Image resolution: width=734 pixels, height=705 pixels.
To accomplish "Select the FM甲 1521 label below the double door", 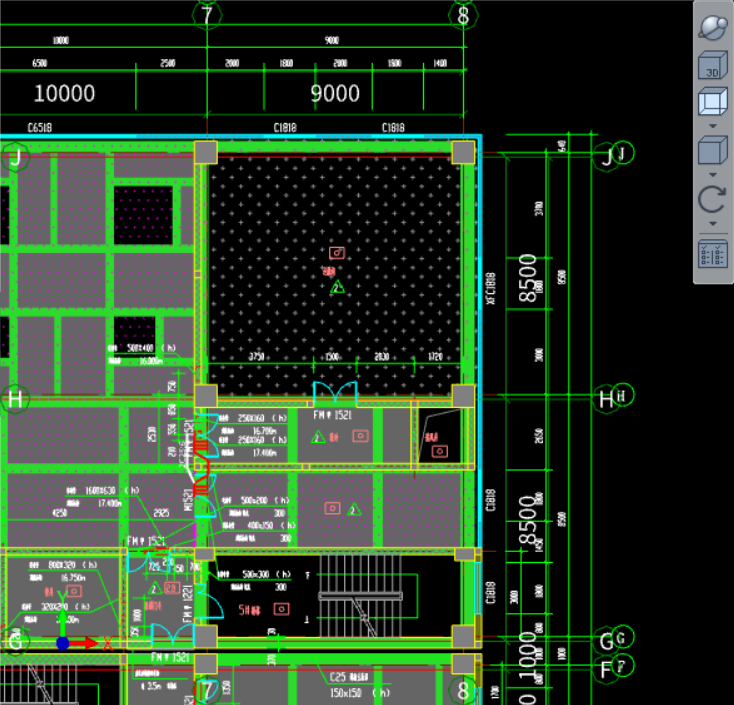I will point(332,415).
